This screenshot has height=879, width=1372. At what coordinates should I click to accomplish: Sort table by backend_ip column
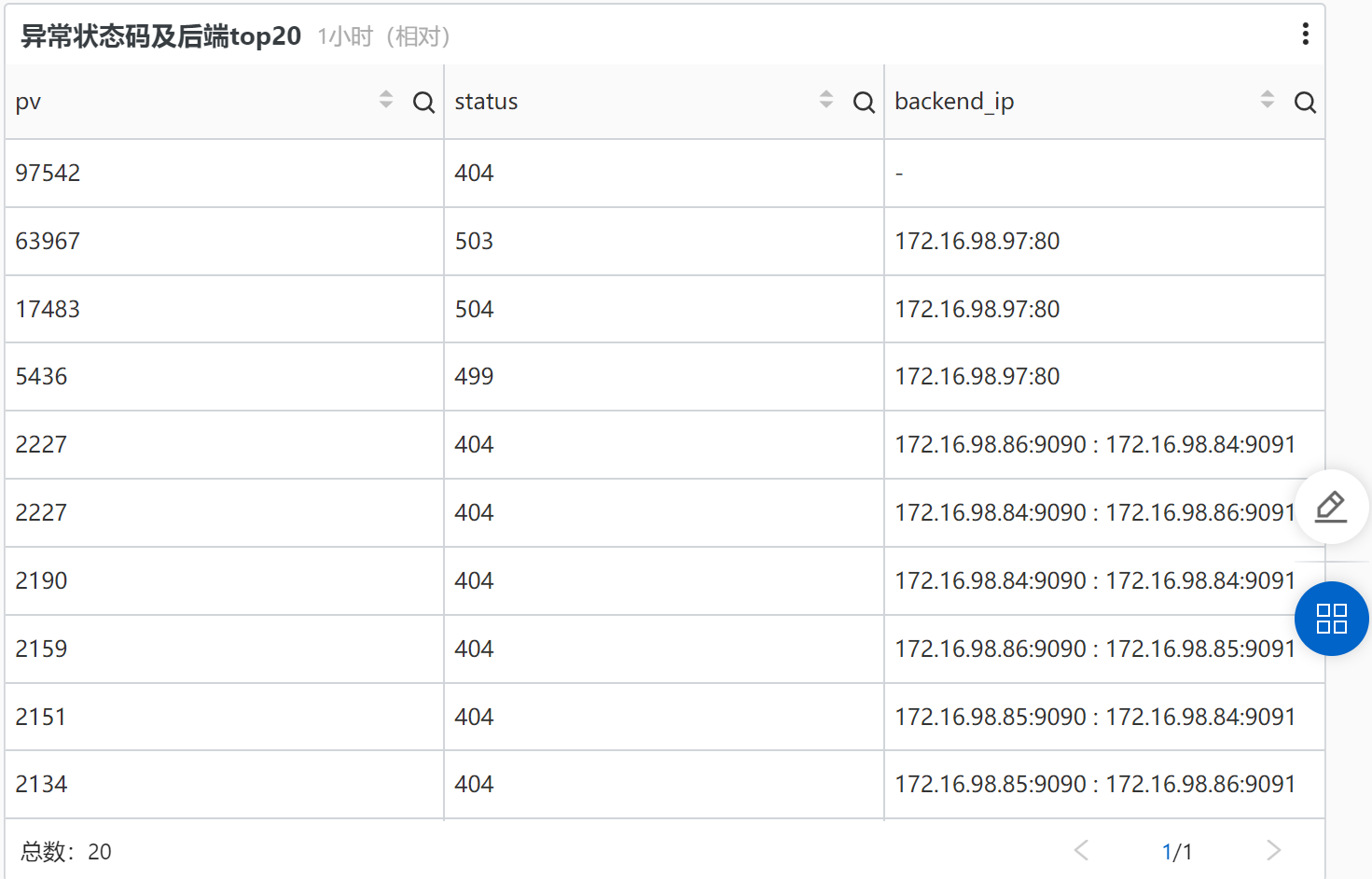pos(1267,100)
